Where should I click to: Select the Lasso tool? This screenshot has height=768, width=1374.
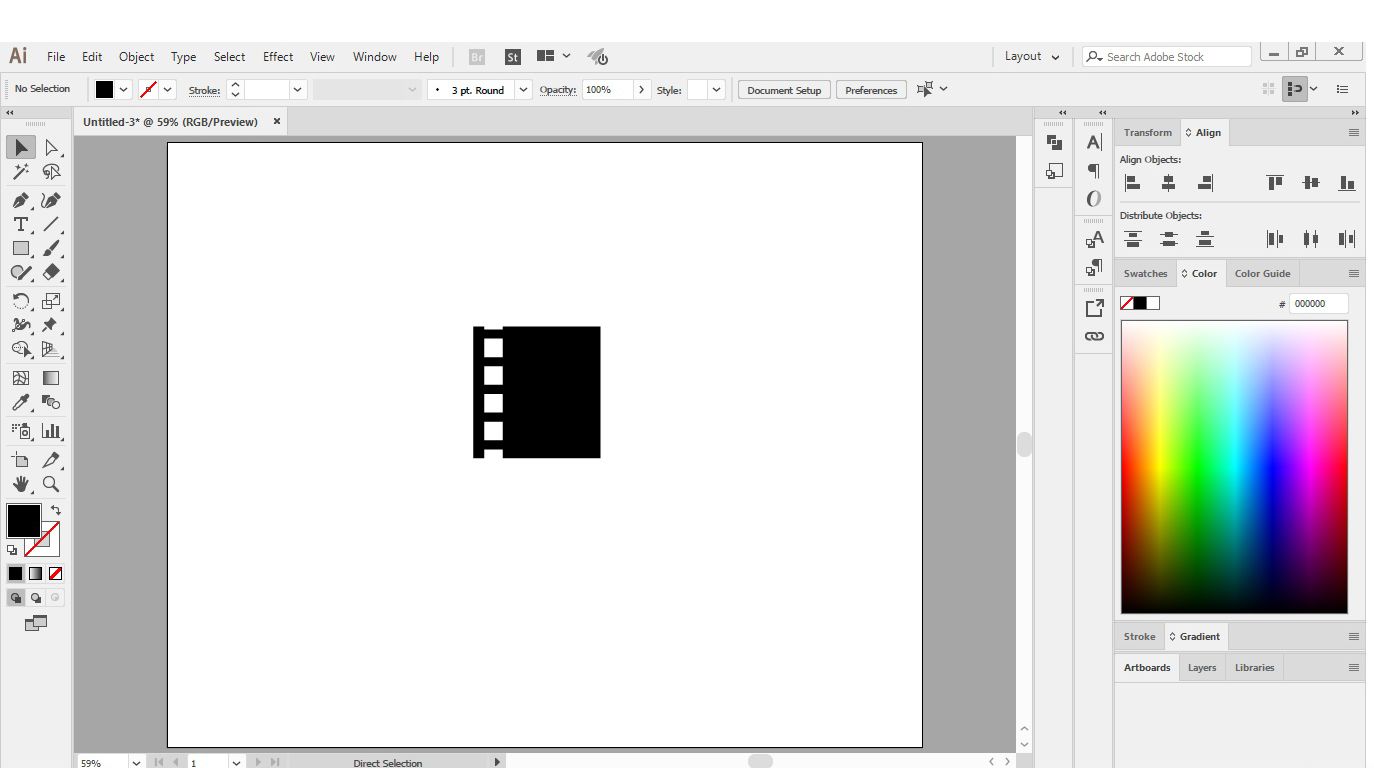click(x=51, y=172)
